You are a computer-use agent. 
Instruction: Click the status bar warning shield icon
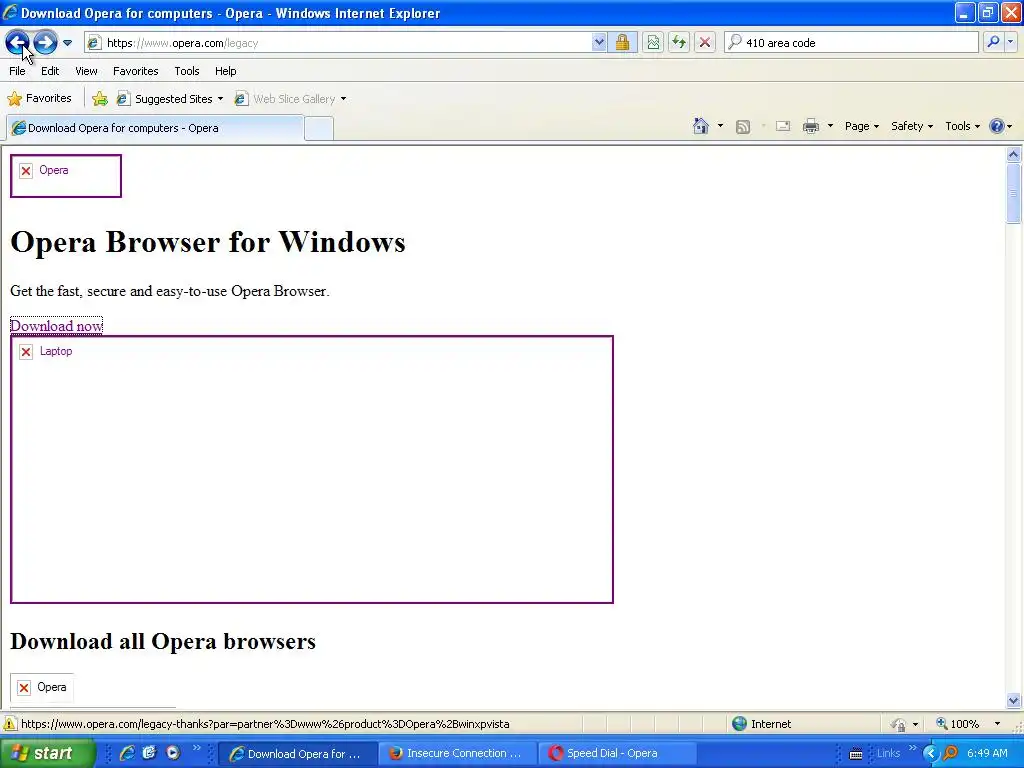10,724
